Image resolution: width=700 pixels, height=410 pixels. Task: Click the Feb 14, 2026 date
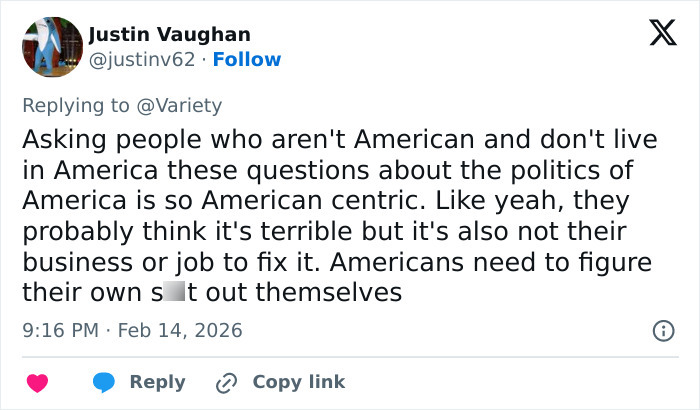pyautogui.click(x=179, y=330)
